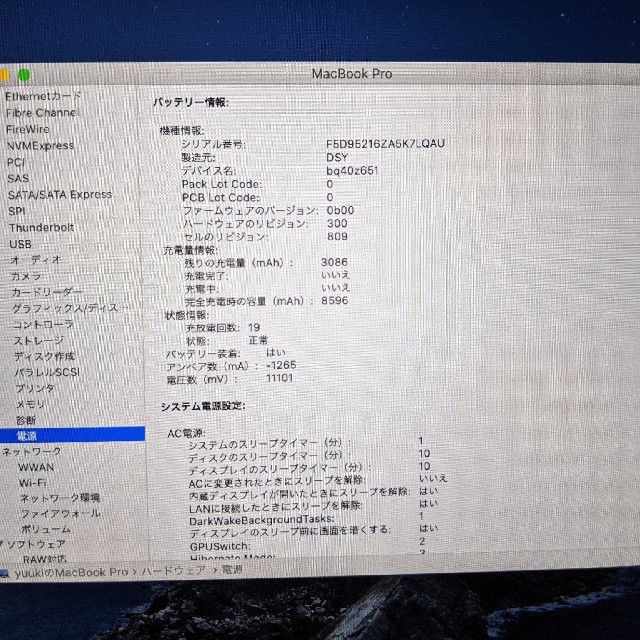Click GPUSwitch label

tap(220, 546)
